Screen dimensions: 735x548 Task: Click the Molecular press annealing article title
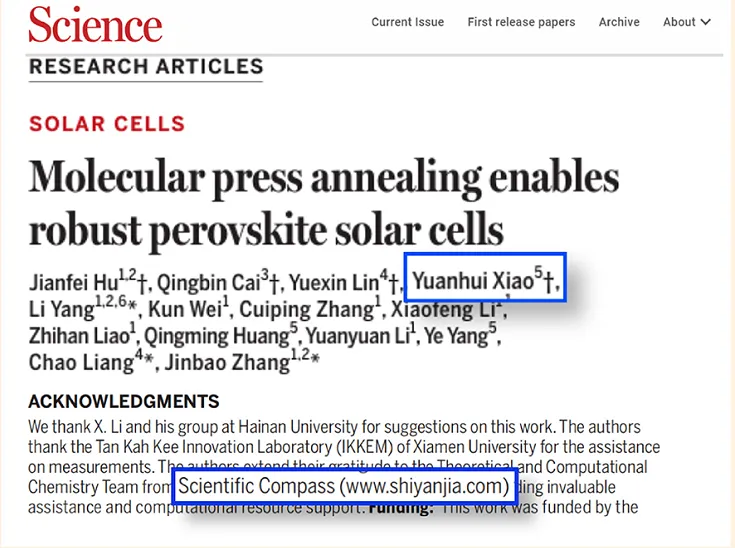coord(323,203)
